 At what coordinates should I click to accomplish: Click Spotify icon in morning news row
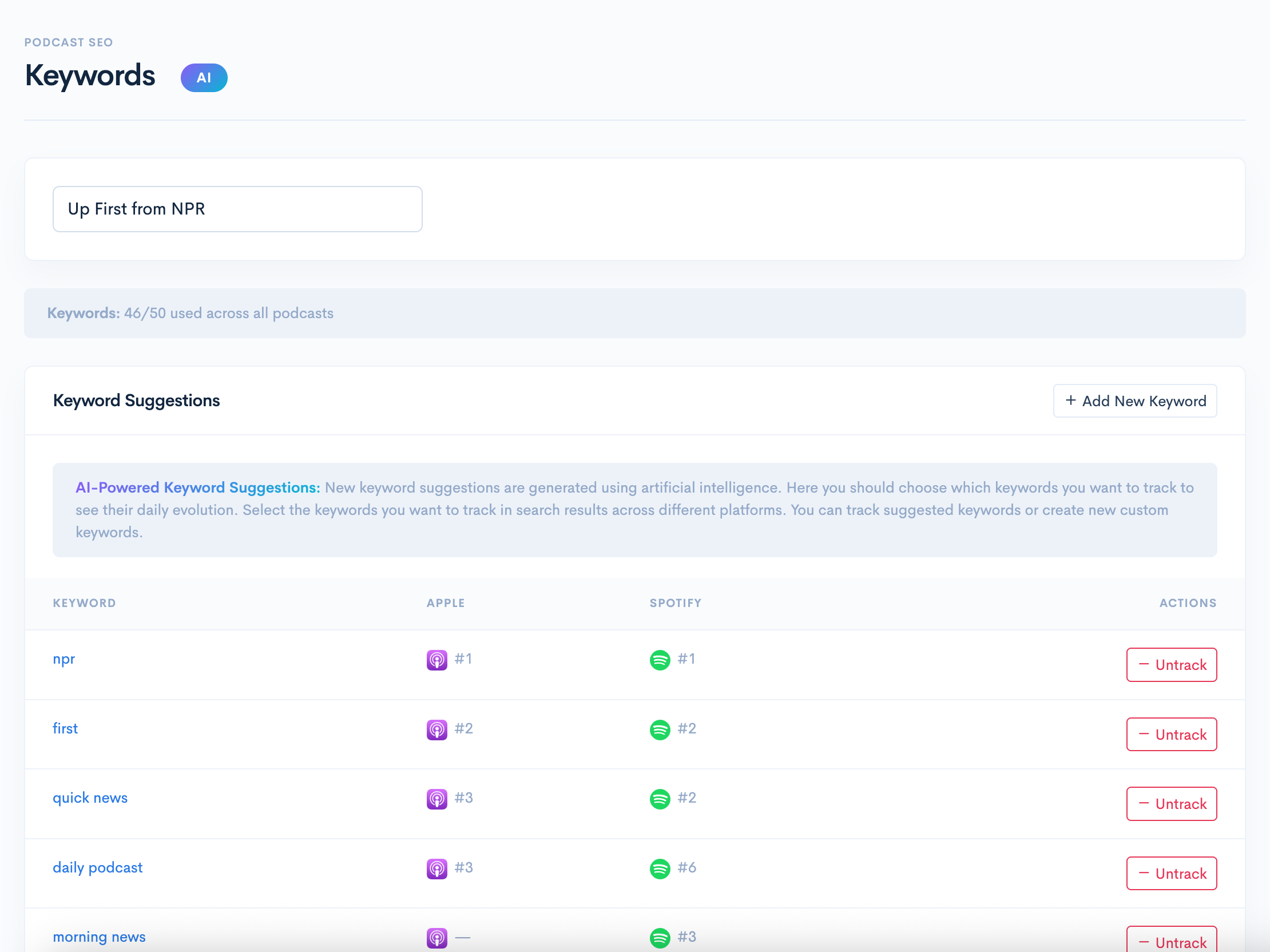point(660,938)
